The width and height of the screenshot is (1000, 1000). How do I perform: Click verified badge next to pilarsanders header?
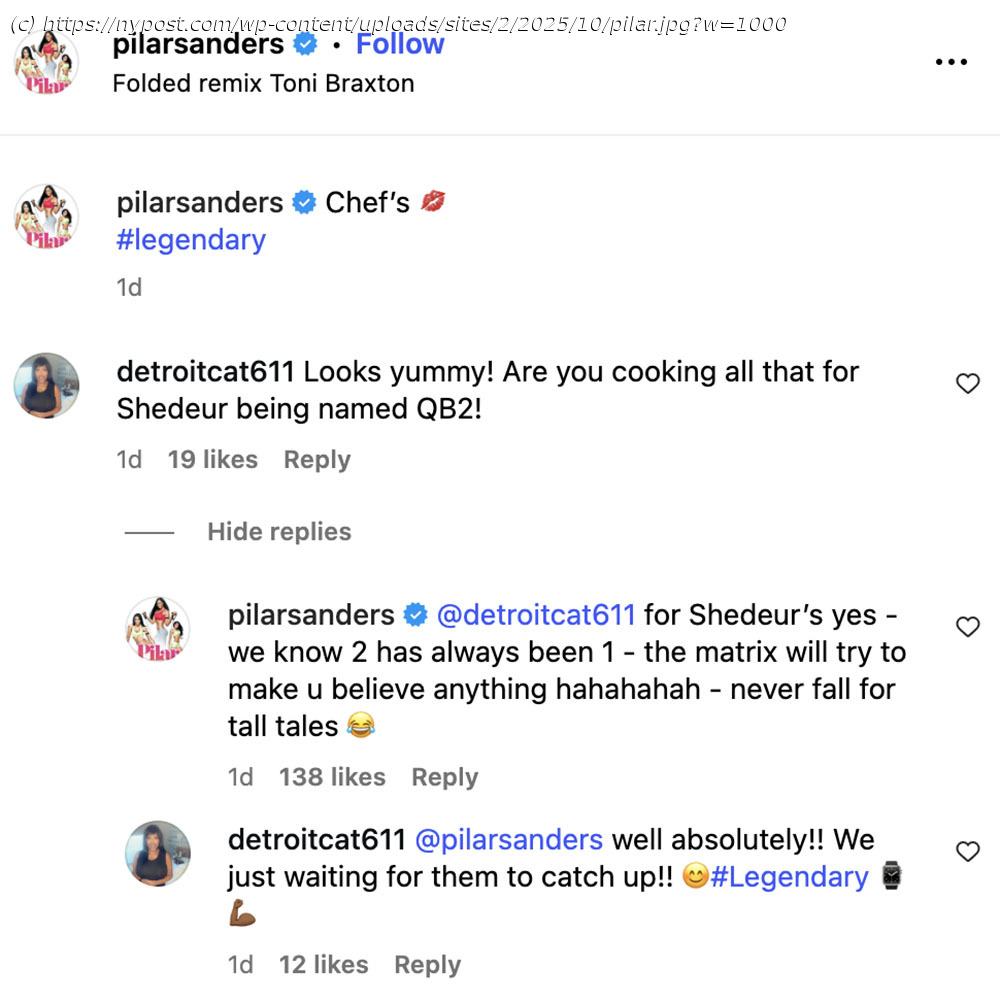[305, 45]
